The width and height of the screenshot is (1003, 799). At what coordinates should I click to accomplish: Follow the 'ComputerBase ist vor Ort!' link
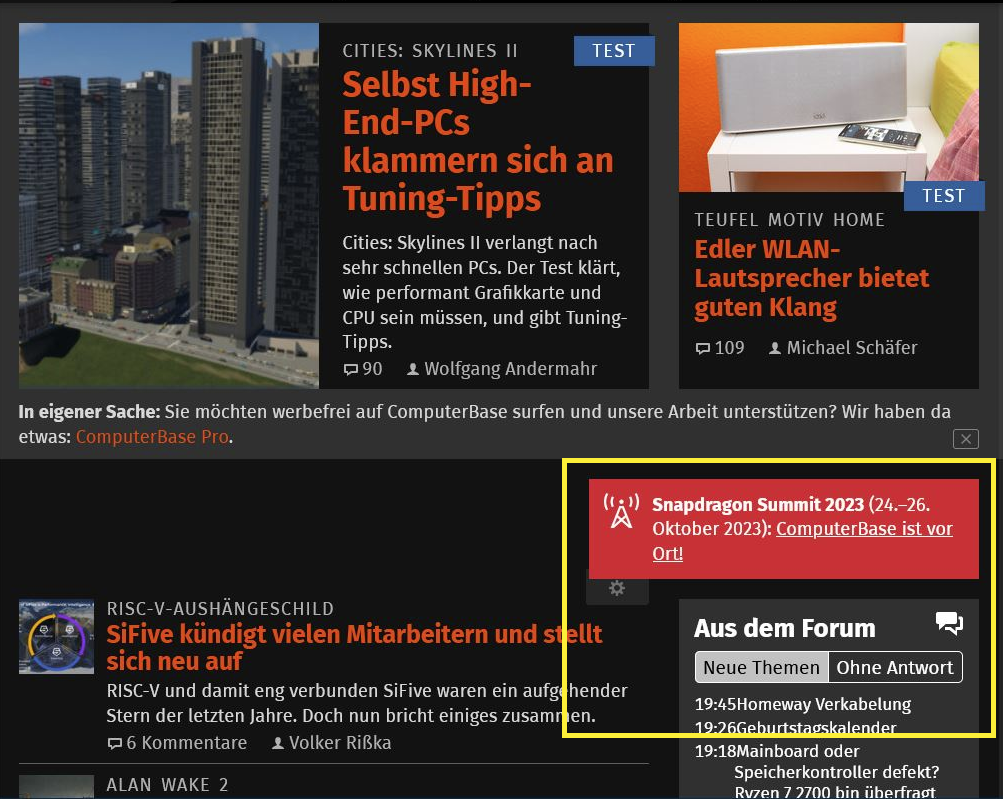(802, 541)
